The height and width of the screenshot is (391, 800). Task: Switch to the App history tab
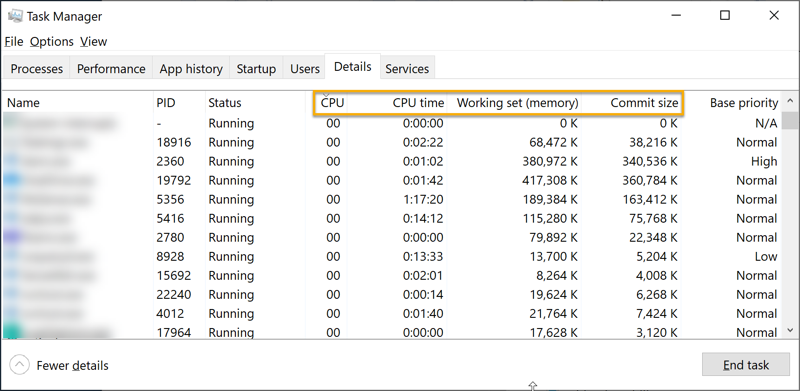click(191, 69)
